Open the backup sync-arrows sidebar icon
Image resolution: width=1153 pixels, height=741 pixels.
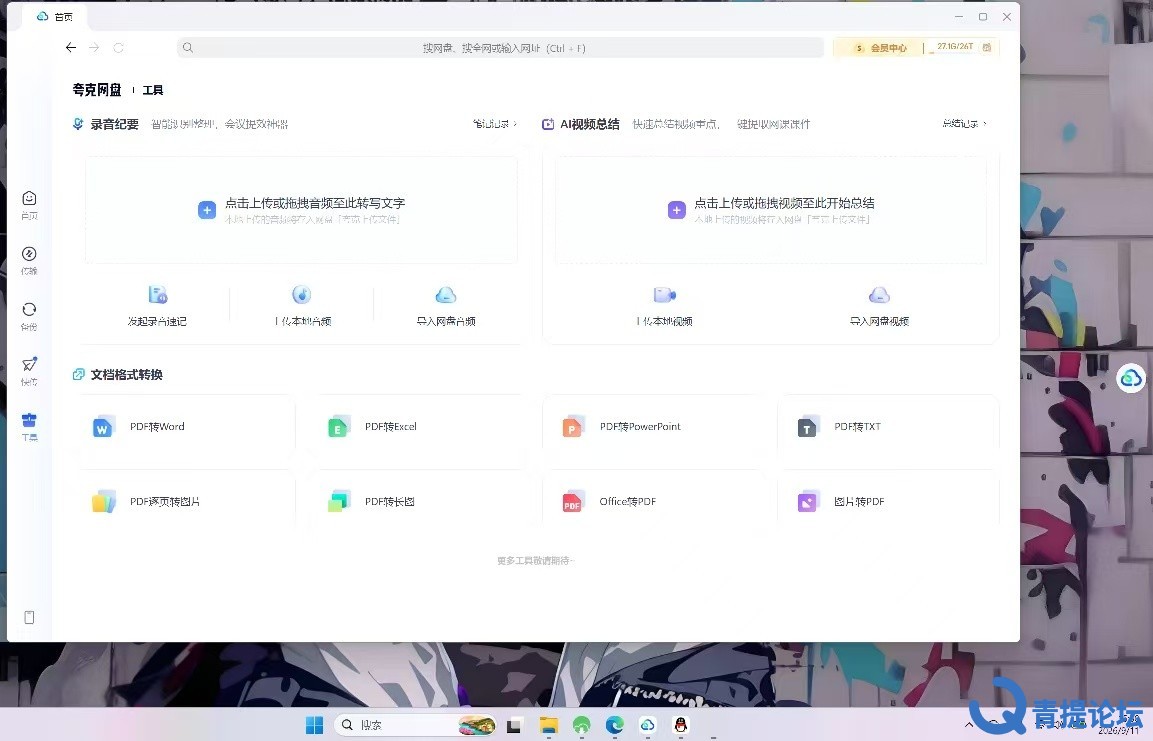pos(29,309)
